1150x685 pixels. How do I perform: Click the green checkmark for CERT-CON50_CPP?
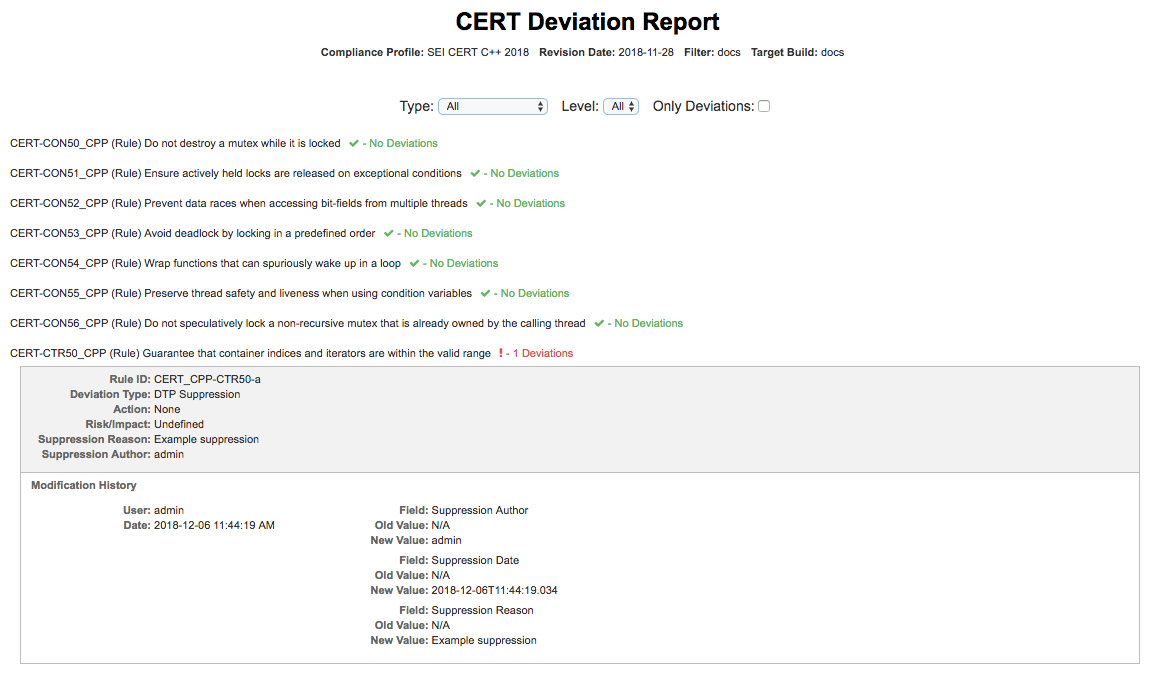[354, 144]
